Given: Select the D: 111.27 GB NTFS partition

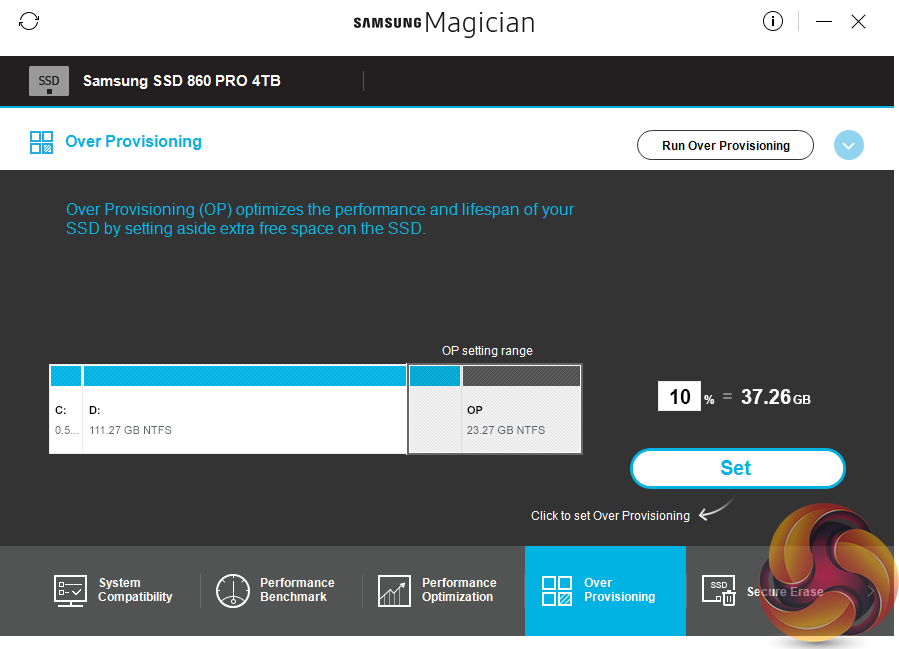Looking at the screenshot, I should tap(245, 409).
